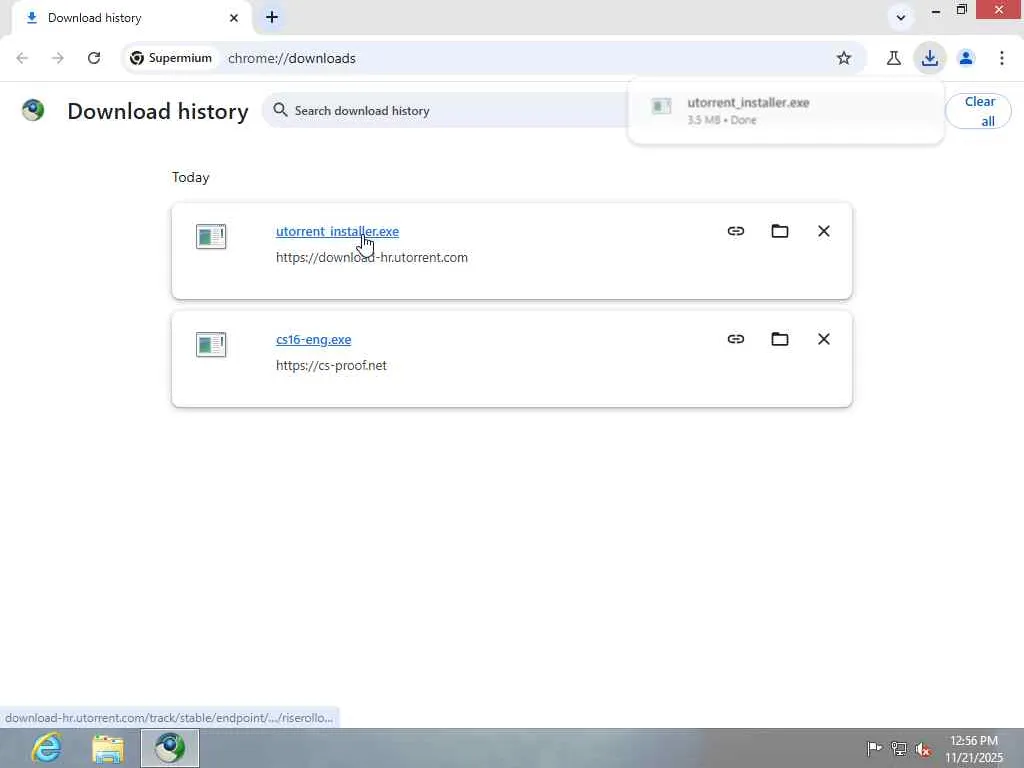Open the cs16-eng.exe file link
Image resolution: width=1024 pixels, height=768 pixels.
(x=313, y=340)
